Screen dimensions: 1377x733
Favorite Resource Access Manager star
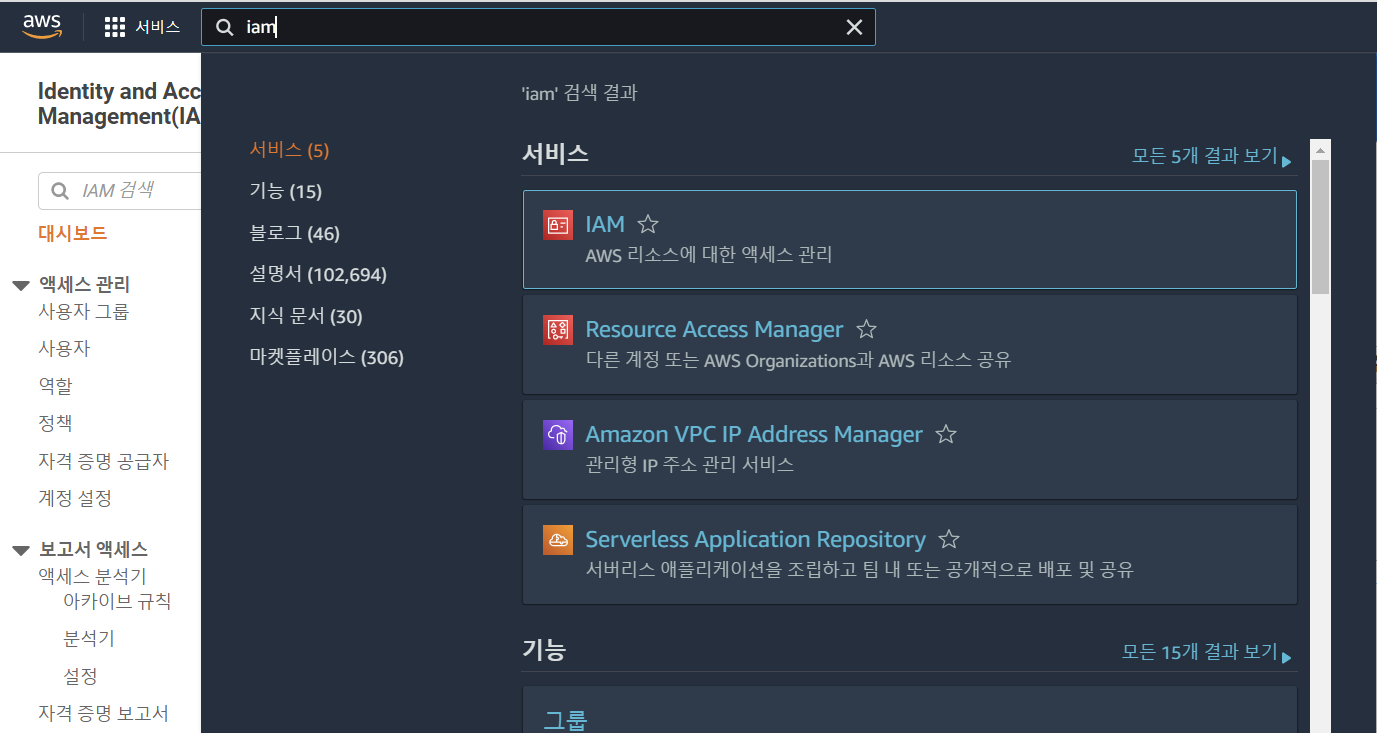tap(867, 329)
